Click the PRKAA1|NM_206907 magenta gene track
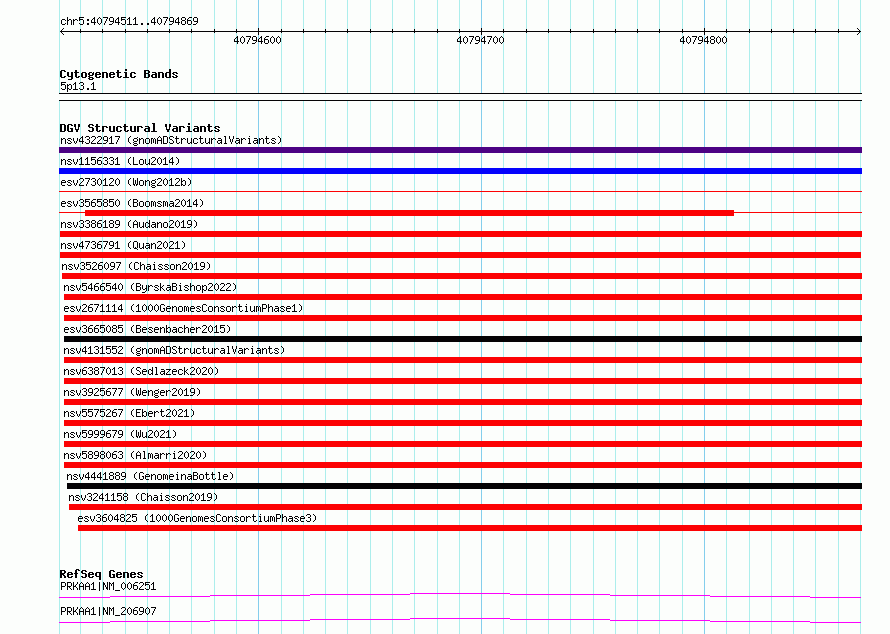Screen dimensions: 890x634 (x=460, y=620)
